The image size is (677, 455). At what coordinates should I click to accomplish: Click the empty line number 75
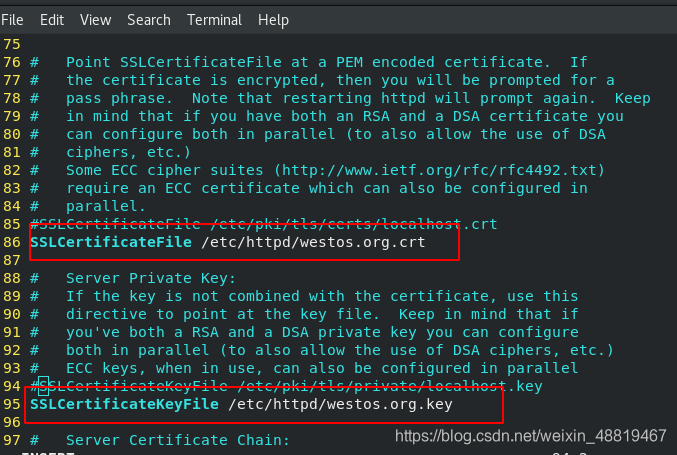[12, 44]
